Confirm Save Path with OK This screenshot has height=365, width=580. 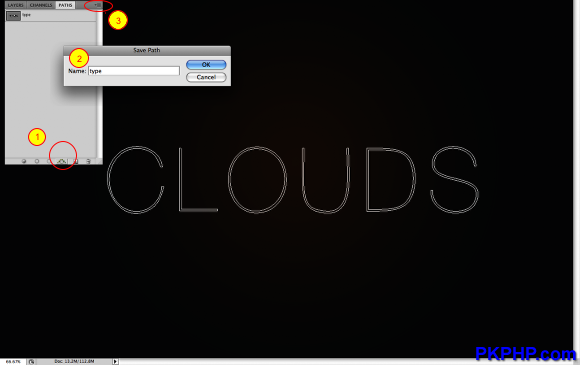tap(206, 65)
